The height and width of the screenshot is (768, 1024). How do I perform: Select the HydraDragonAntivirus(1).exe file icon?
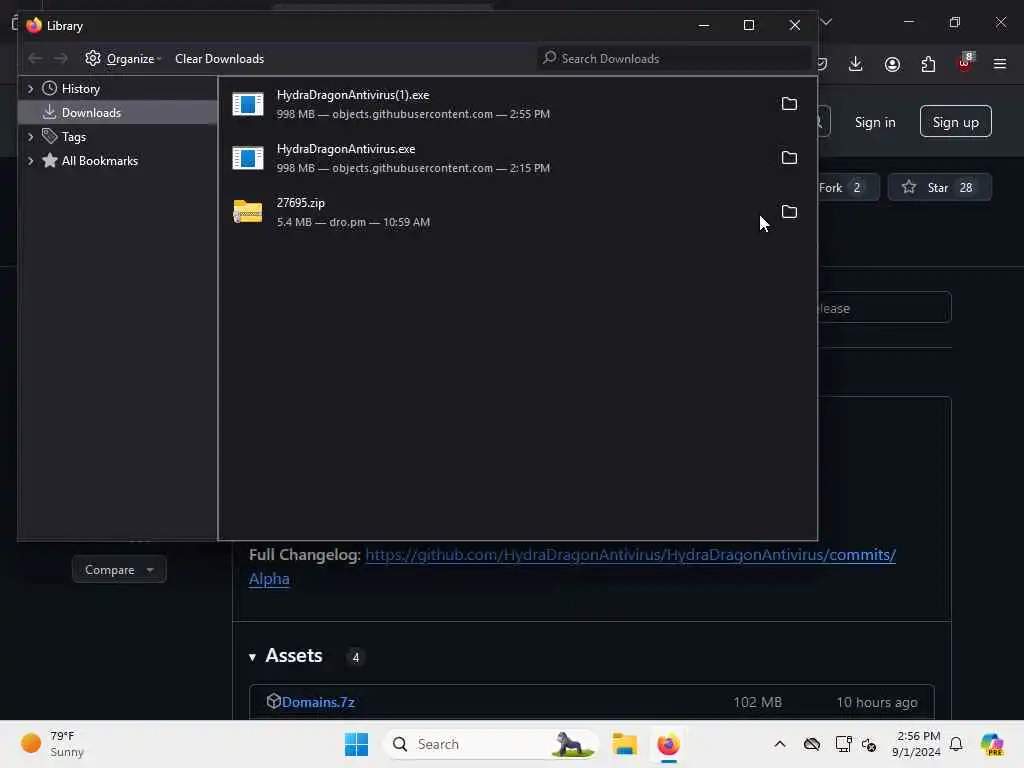pyautogui.click(x=248, y=104)
